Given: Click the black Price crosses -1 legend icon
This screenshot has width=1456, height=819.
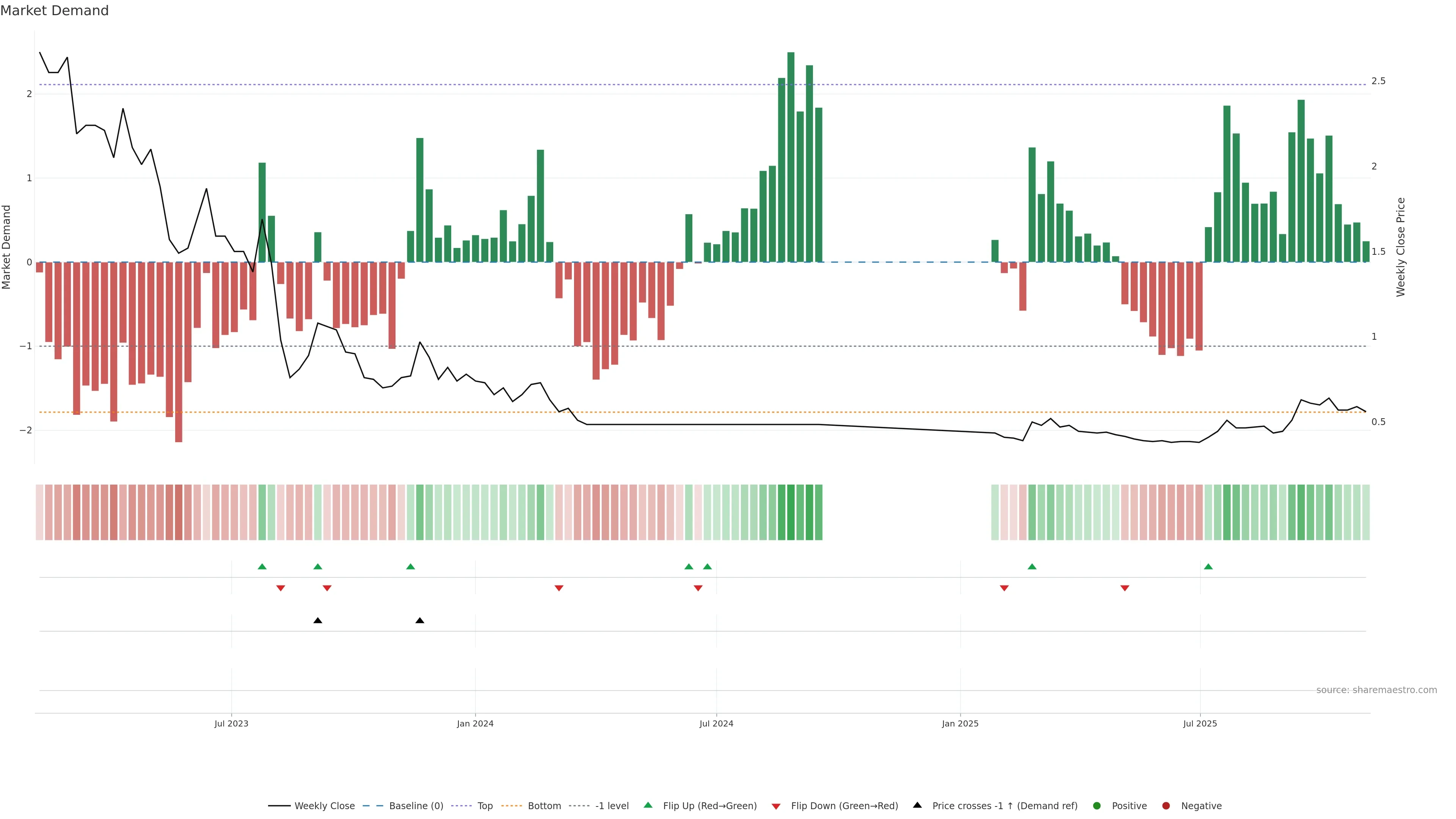Looking at the screenshot, I should pos(917,805).
